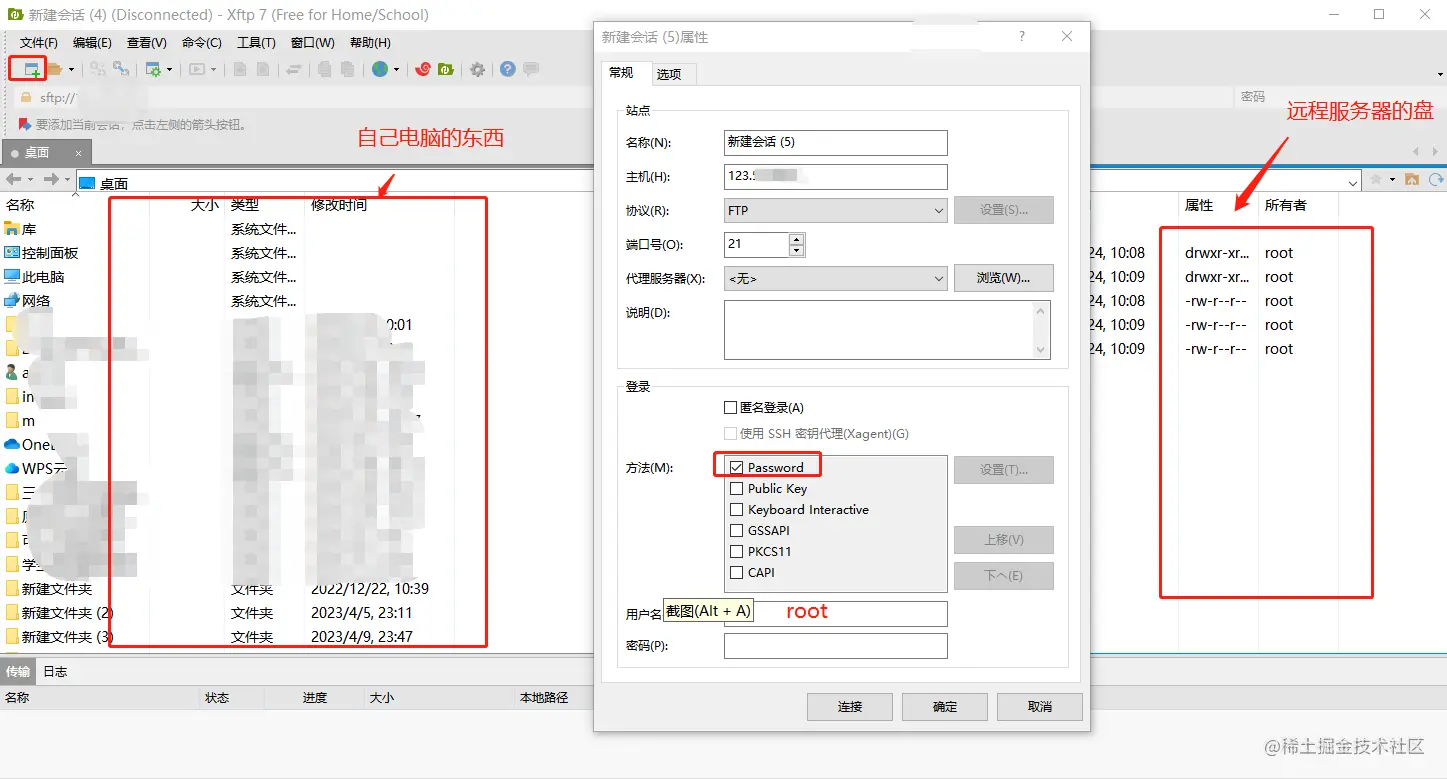
Task: Click the blue help question icon
Action: pyautogui.click(x=508, y=69)
